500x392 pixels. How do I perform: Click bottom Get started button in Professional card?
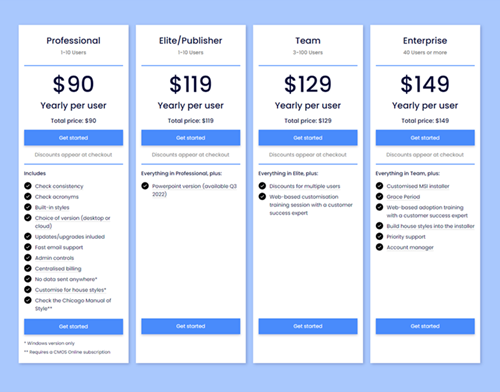pyautogui.click(x=73, y=326)
